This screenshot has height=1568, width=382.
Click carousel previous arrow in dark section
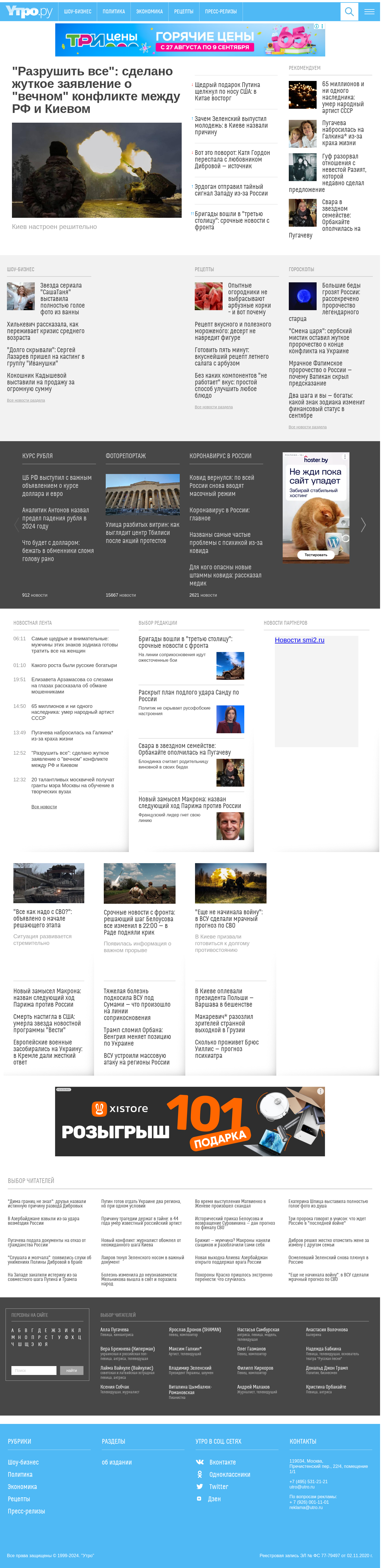click(x=16, y=524)
